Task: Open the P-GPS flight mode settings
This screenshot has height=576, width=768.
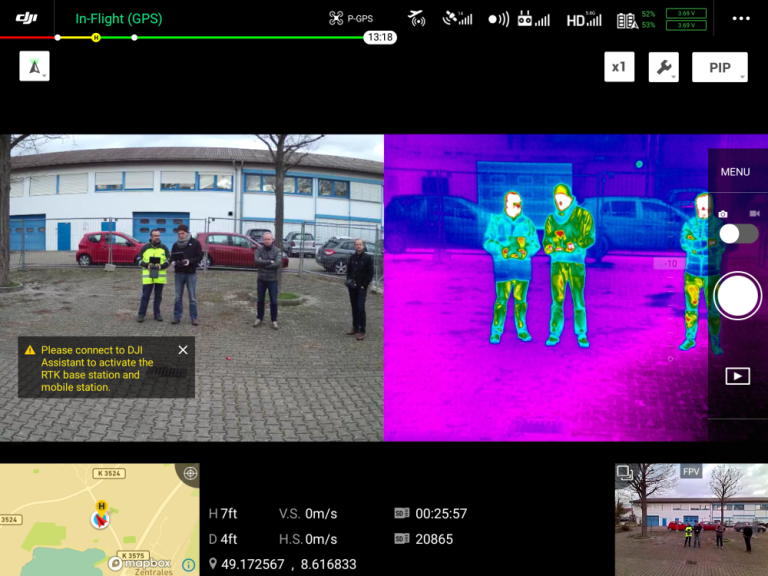Action: 351,18
